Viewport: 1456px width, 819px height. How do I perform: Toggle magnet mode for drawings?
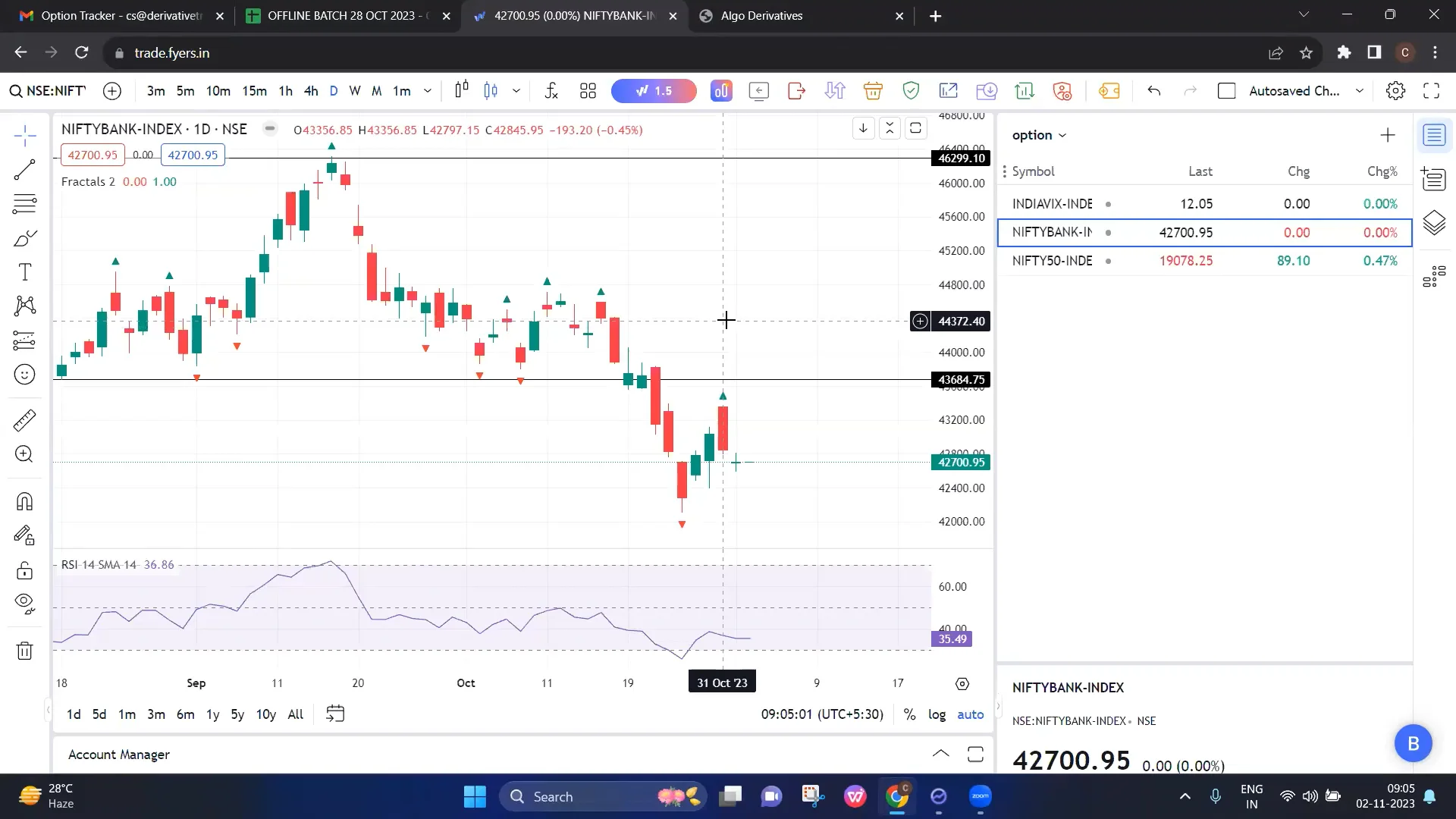click(x=24, y=502)
